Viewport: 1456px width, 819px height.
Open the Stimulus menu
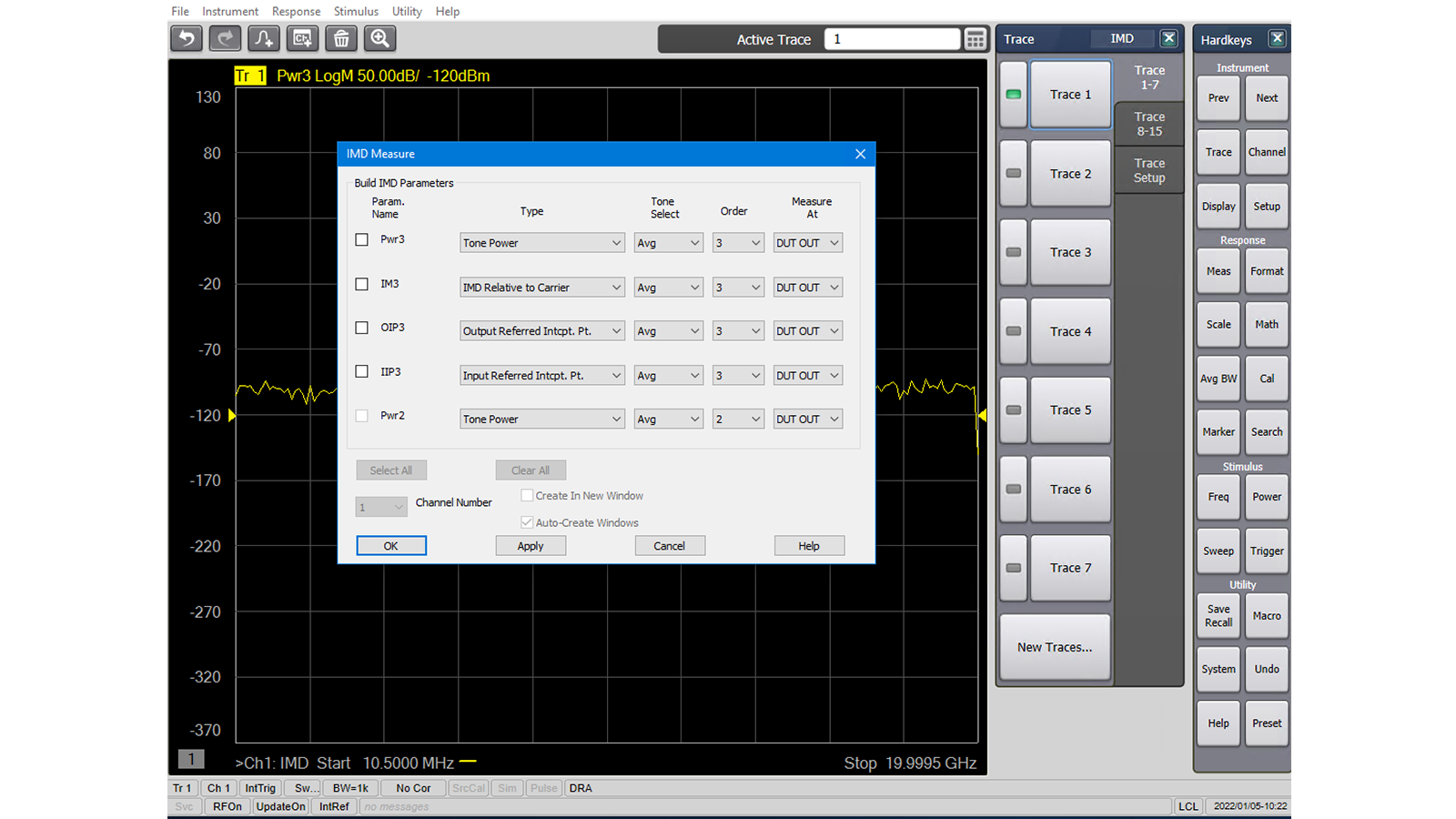(x=355, y=11)
